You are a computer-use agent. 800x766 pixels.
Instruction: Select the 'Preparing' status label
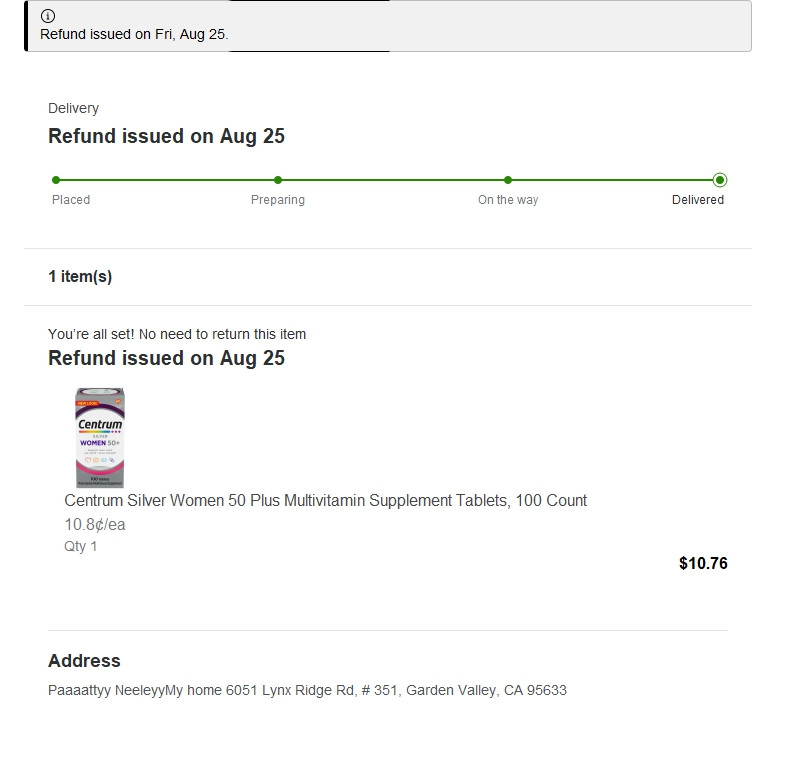coord(278,200)
